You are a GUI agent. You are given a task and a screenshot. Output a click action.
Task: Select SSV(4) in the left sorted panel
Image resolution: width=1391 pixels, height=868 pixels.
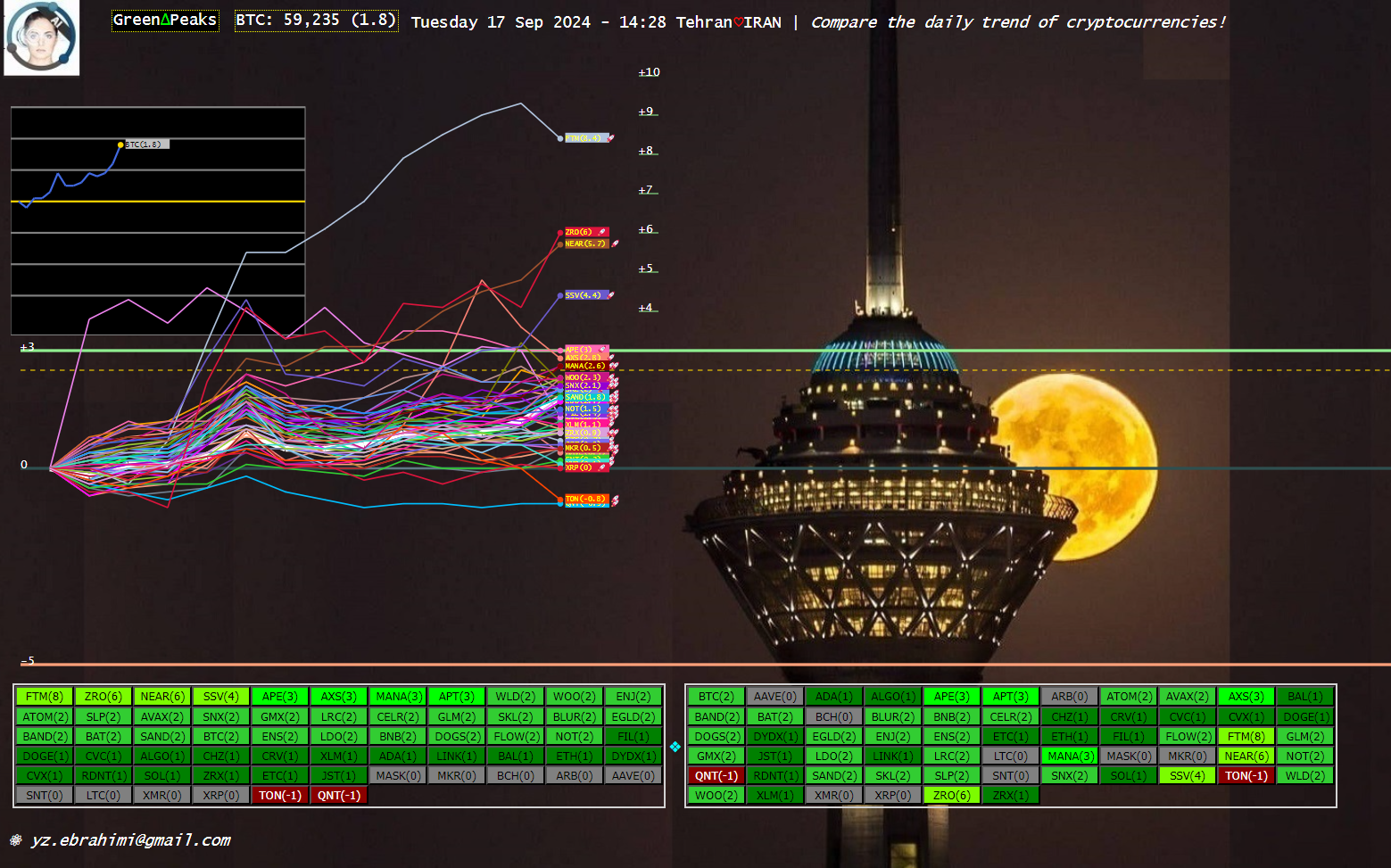(x=221, y=697)
